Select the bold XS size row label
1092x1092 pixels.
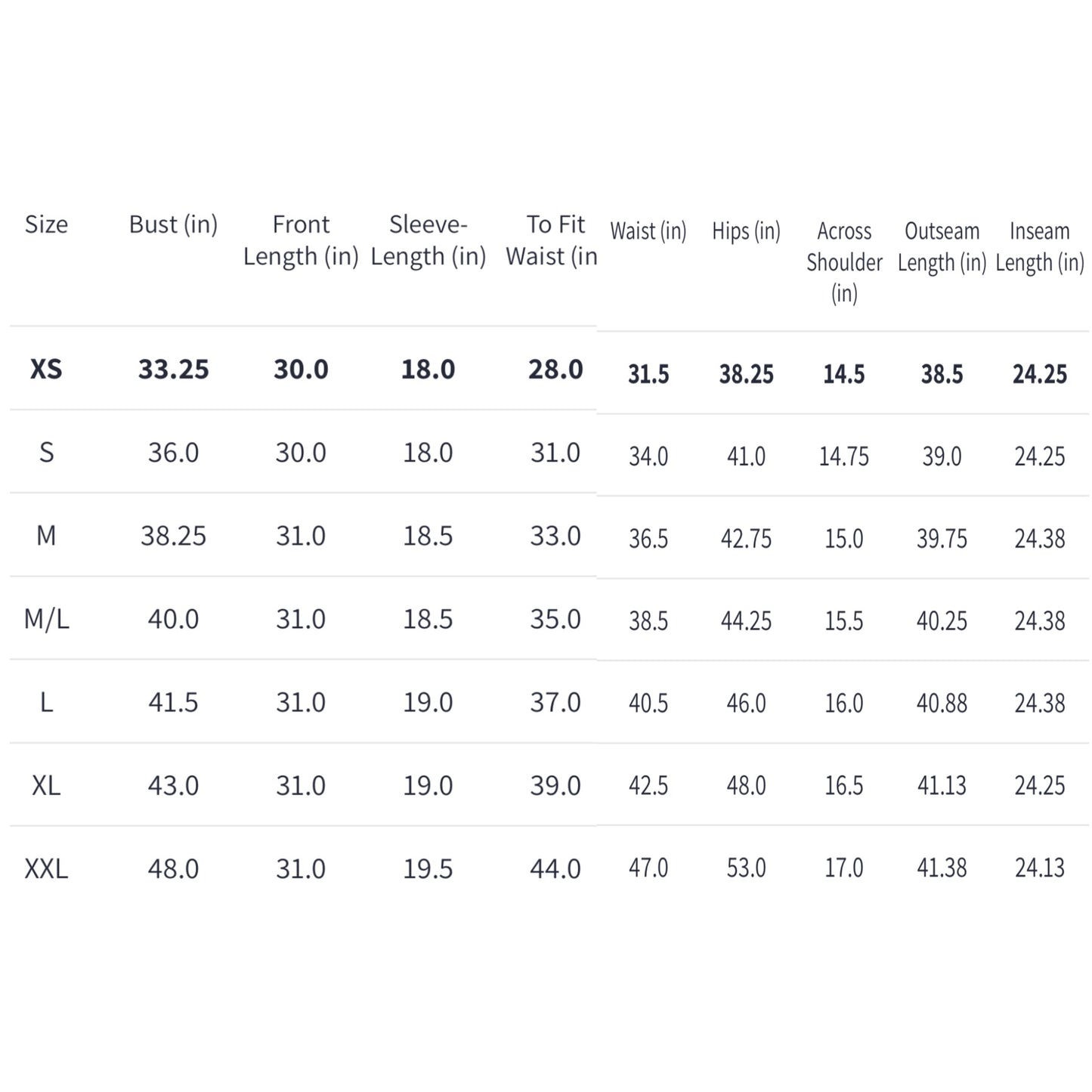coord(46,369)
